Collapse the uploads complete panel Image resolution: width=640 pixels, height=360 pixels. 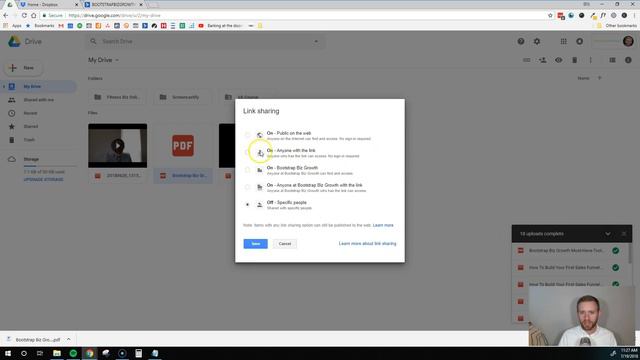click(x=608, y=234)
